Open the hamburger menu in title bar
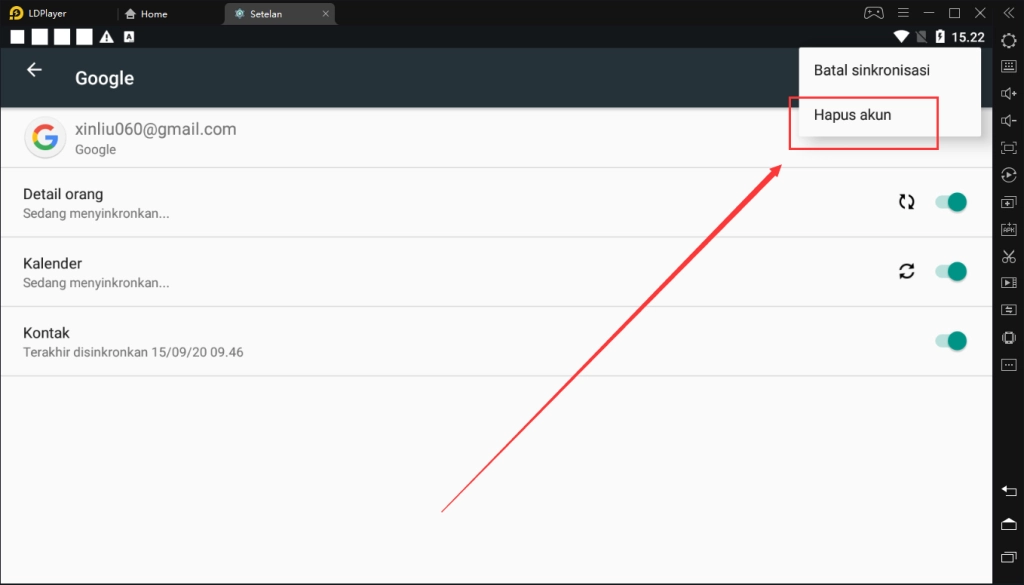The image size is (1024, 585). click(x=903, y=13)
